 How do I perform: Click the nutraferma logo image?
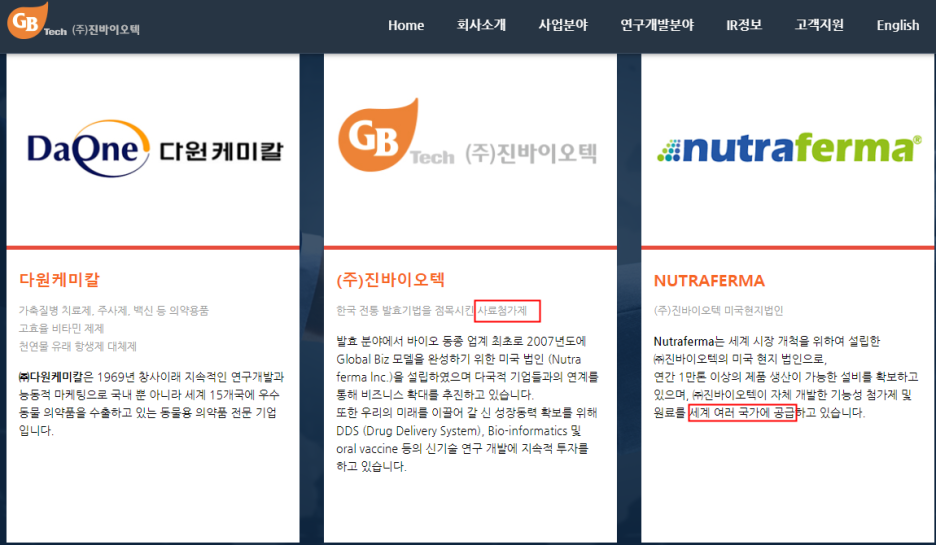789,148
